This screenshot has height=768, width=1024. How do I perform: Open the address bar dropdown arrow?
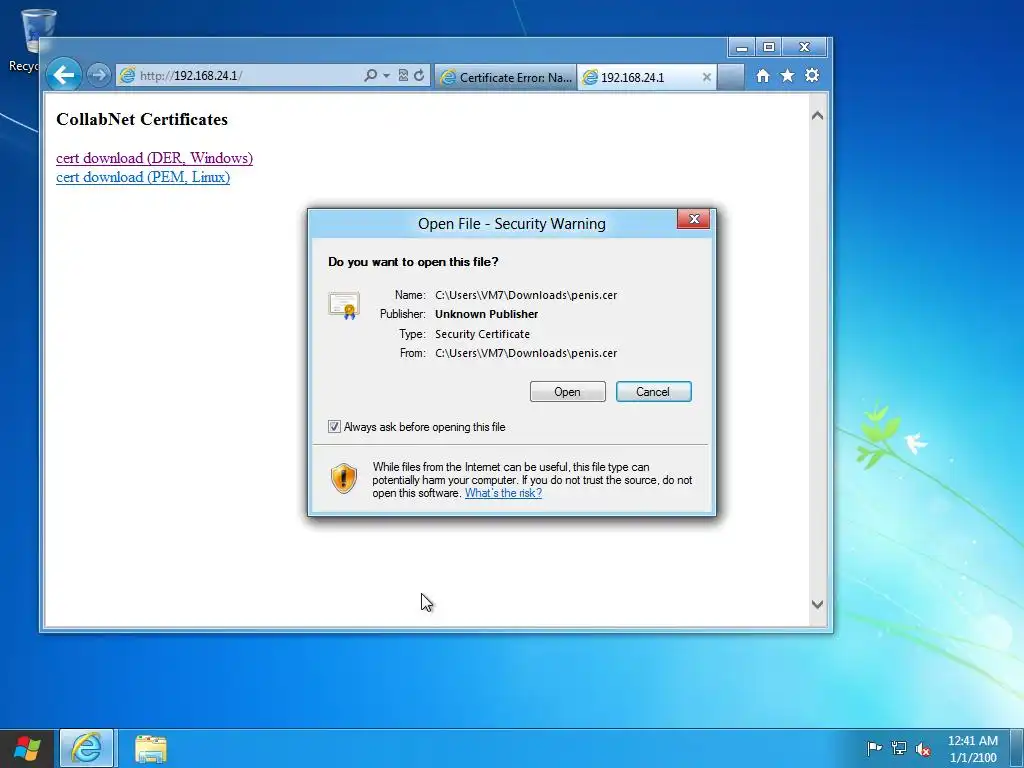coord(387,76)
